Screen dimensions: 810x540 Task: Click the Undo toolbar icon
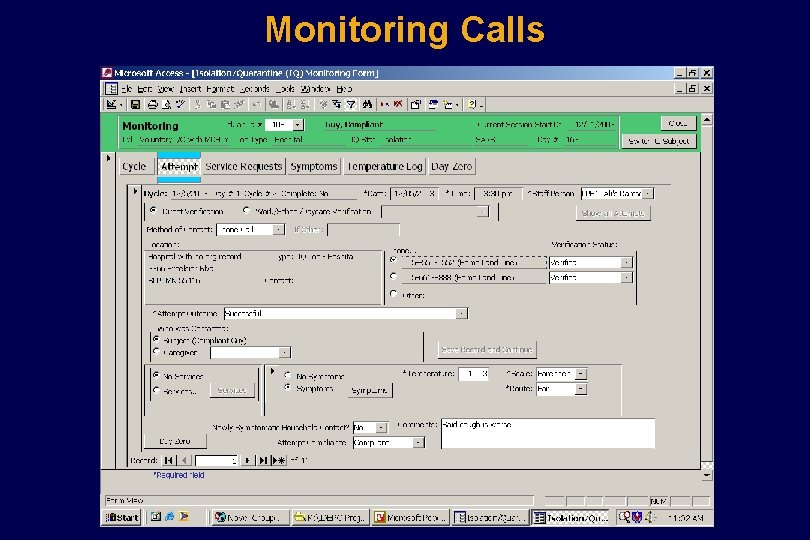(x=256, y=105)
